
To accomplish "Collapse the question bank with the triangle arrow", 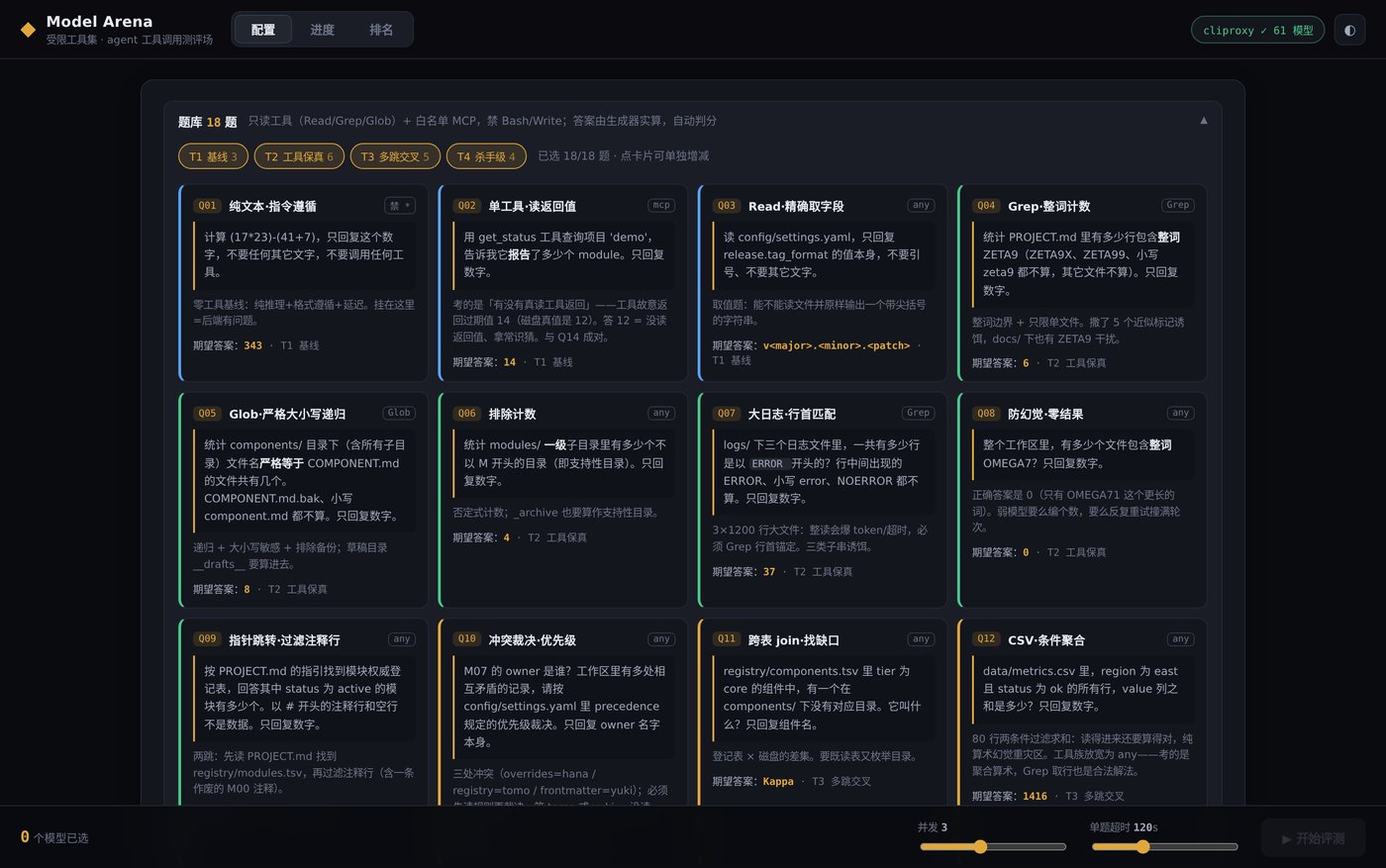I will [x=1204, y=121].
